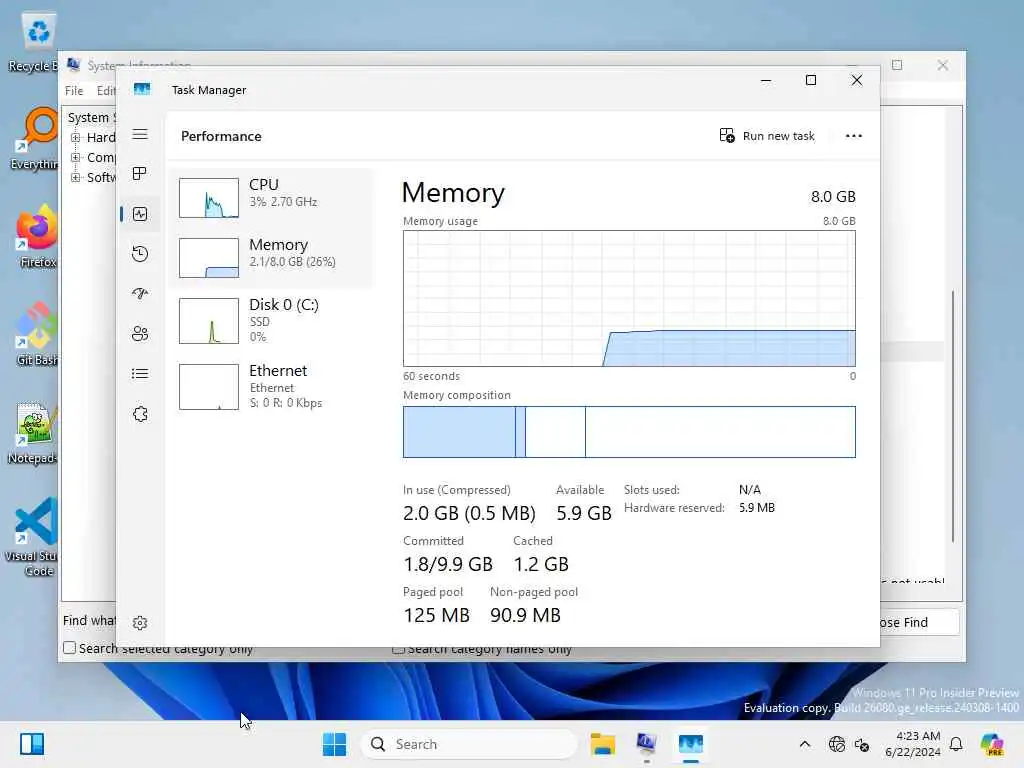Click the taskbar Search box
Image resolution: width=1024 pixels, height=768 pixels.
[x=469, y=744]
